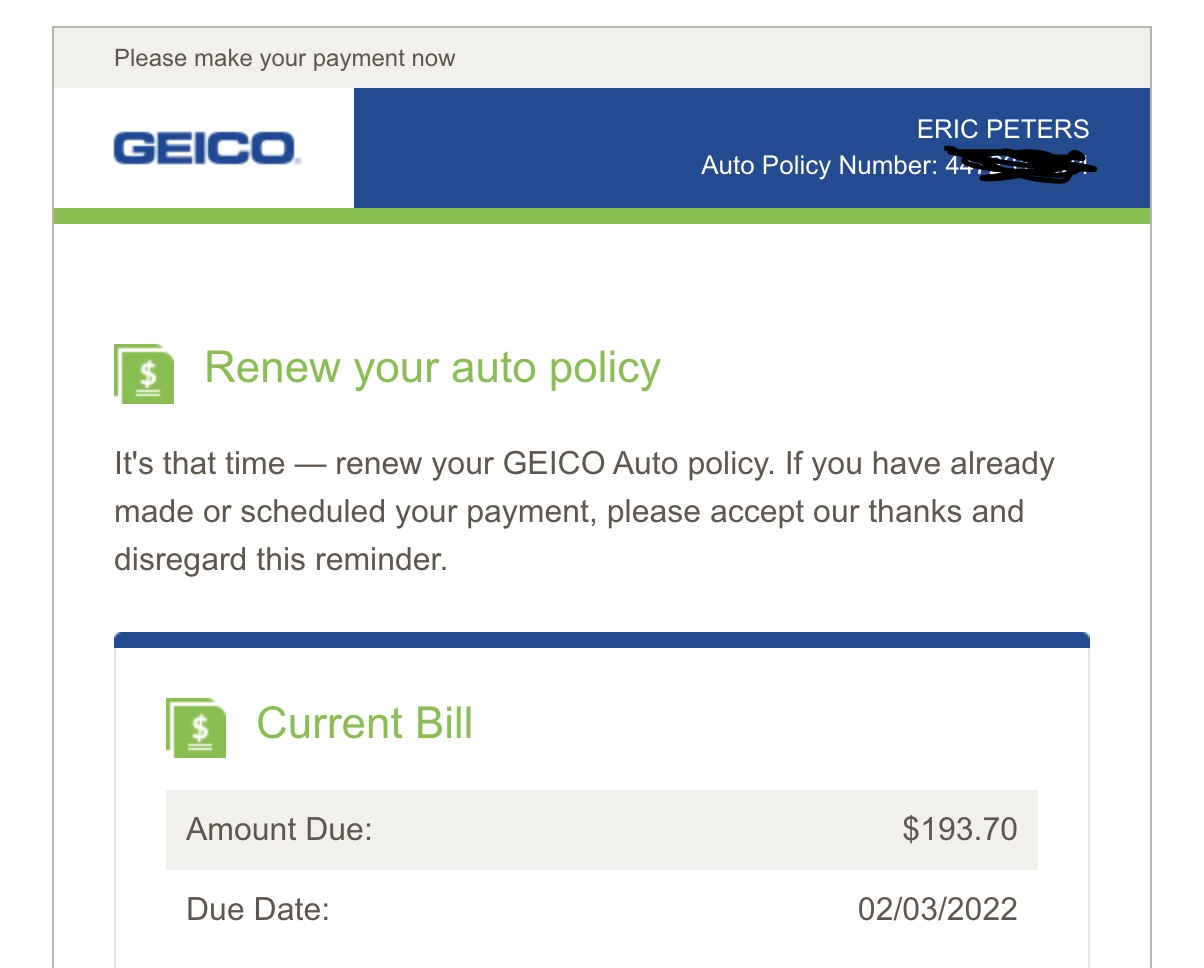
Task: Click the green divider bar under header
Action: (x=602, y=216)
